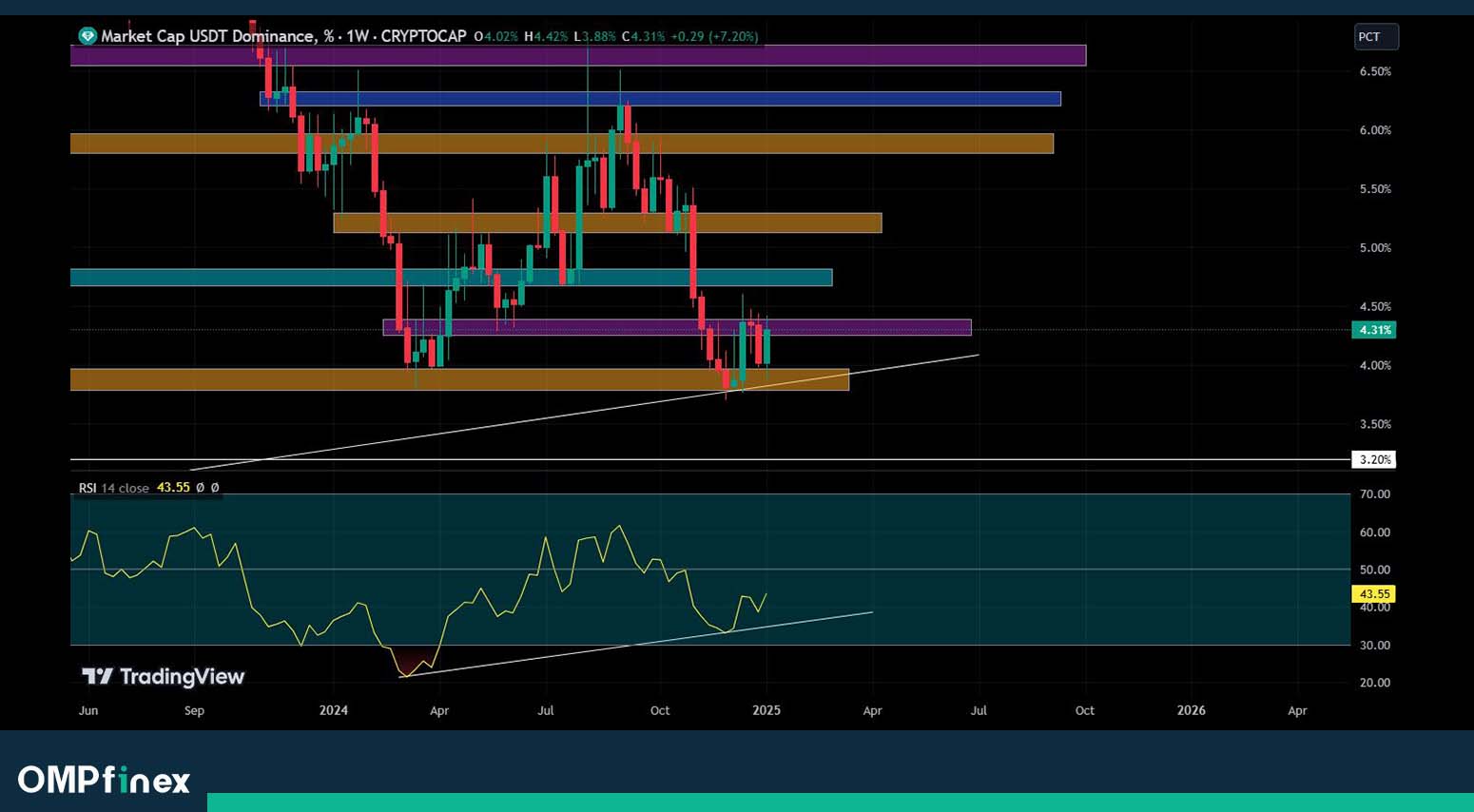Viewport: 1474px width, 812px height.
Task: Select the high value H4.42%
Action: coord(546,37)
